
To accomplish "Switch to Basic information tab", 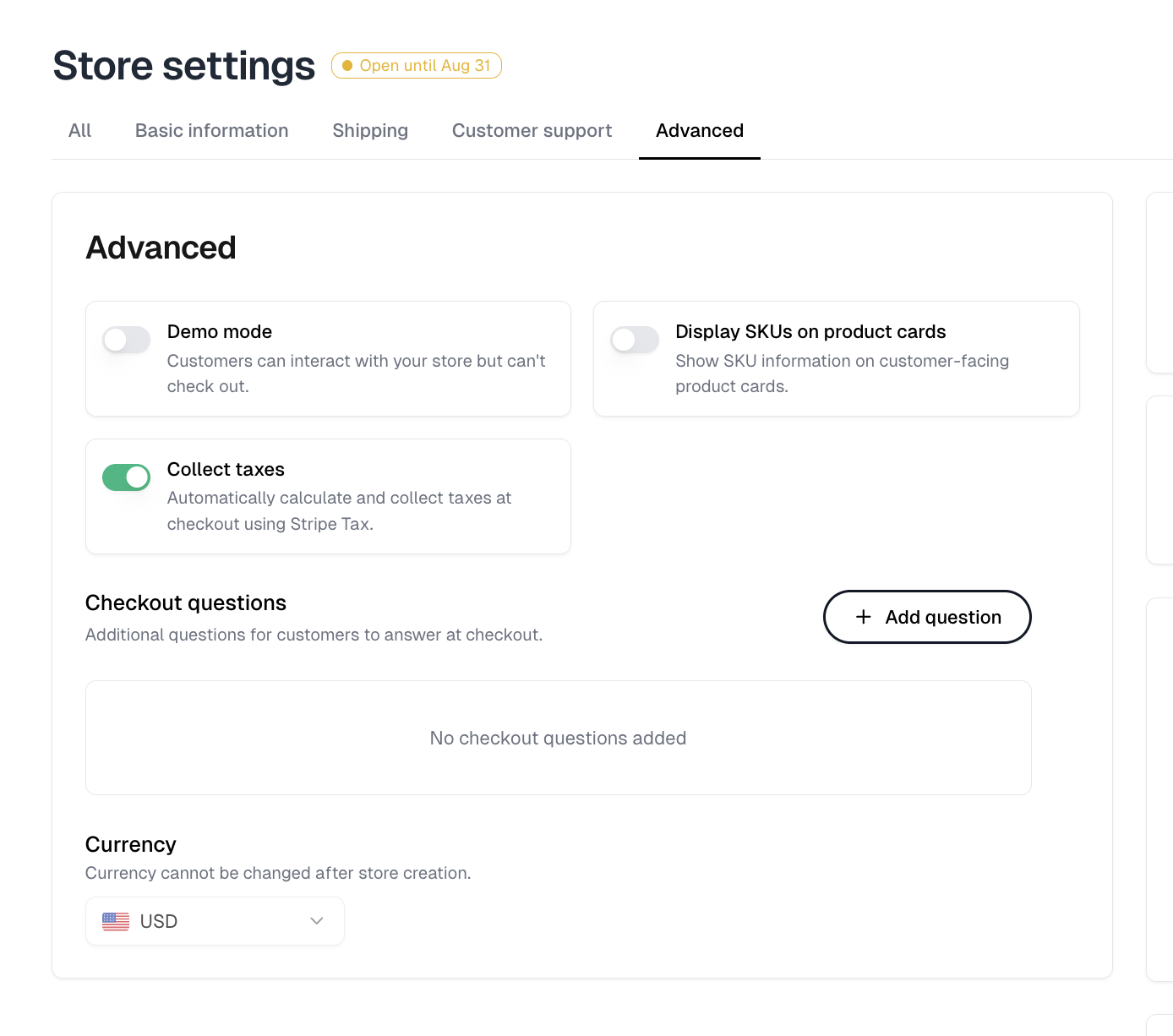I will click(212, 131).
